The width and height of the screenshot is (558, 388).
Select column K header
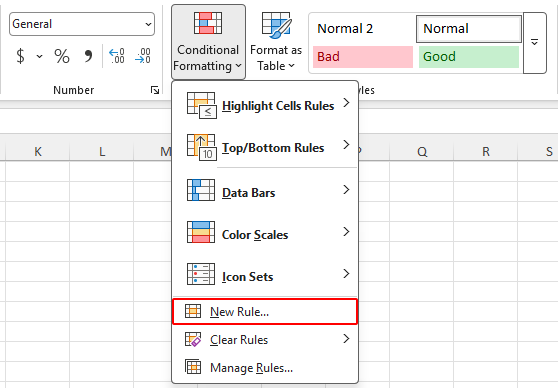(38, 152)
